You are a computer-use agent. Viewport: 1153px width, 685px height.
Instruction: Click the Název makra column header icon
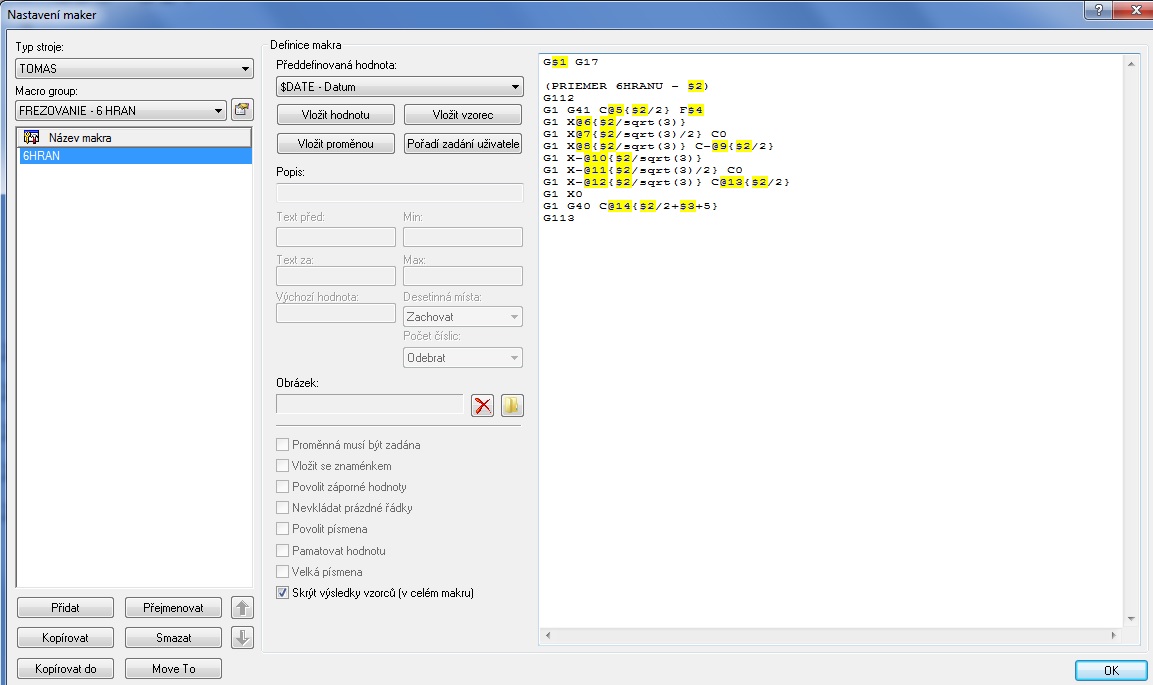coord(32,137)
